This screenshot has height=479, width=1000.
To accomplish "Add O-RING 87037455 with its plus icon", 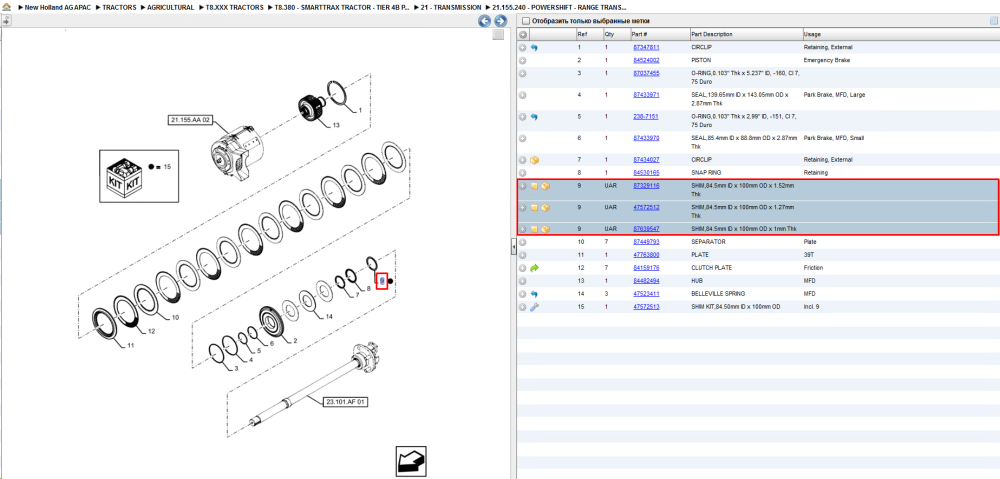I will tap(522, 73).
